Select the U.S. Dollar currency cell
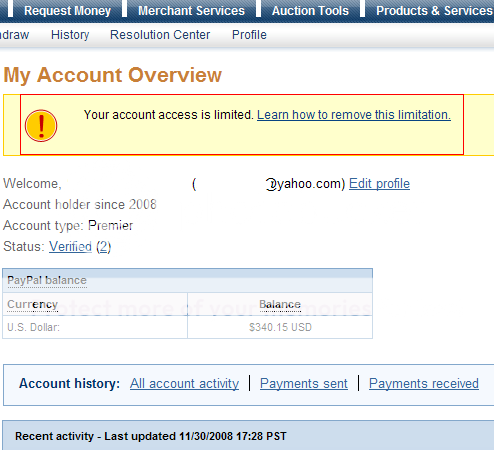The image size is (494, 450). tap(95, 327)
